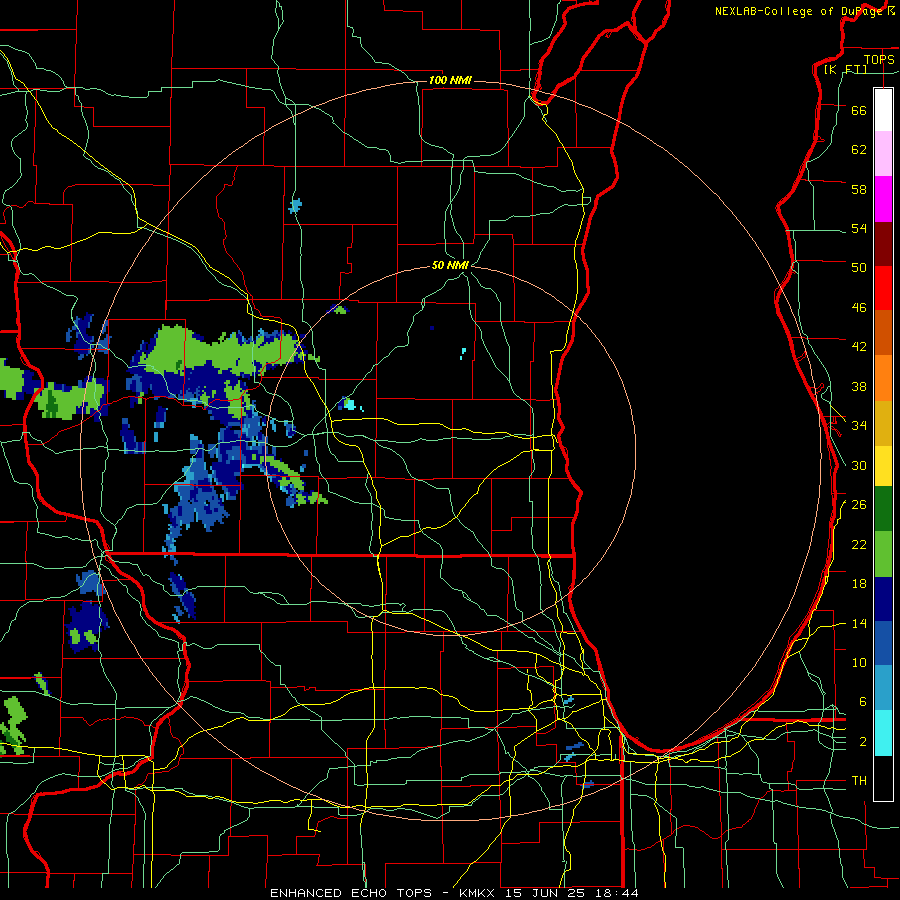Click the "50 NMI" range ring label
900x900 pixels.
(450, 265)
